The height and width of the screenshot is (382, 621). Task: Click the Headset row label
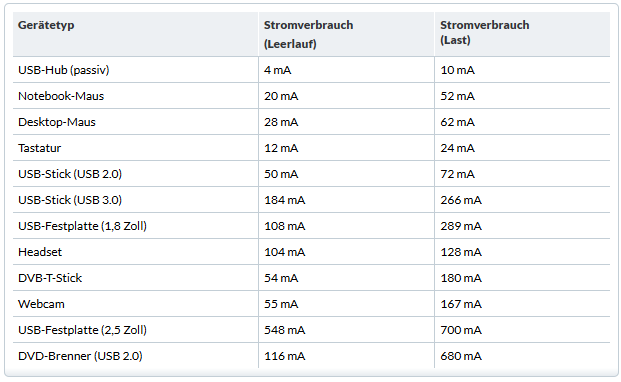(x=40, y=252)
